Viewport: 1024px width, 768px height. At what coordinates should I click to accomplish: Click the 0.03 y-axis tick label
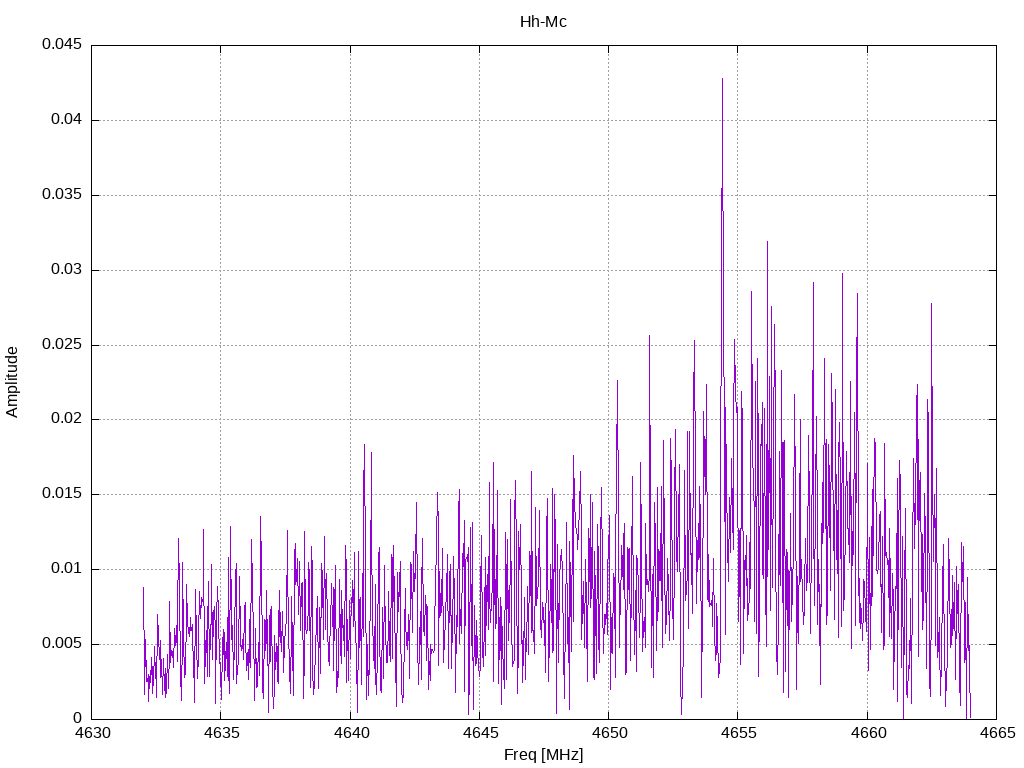65,270
